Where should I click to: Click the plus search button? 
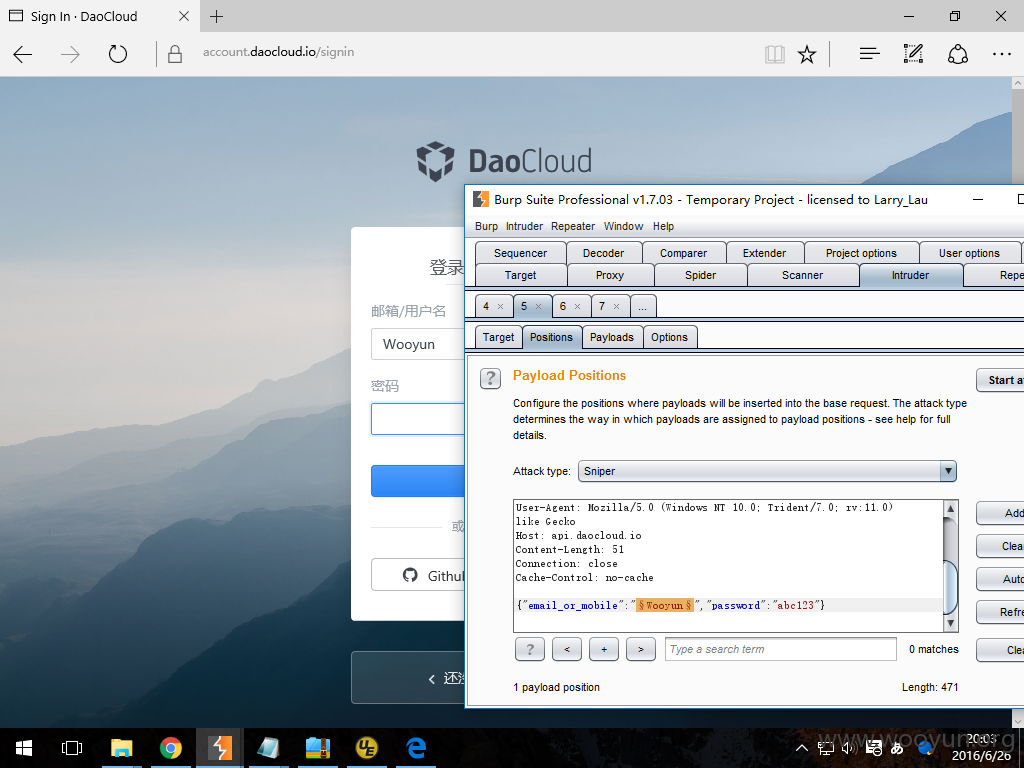coord(604,649)
